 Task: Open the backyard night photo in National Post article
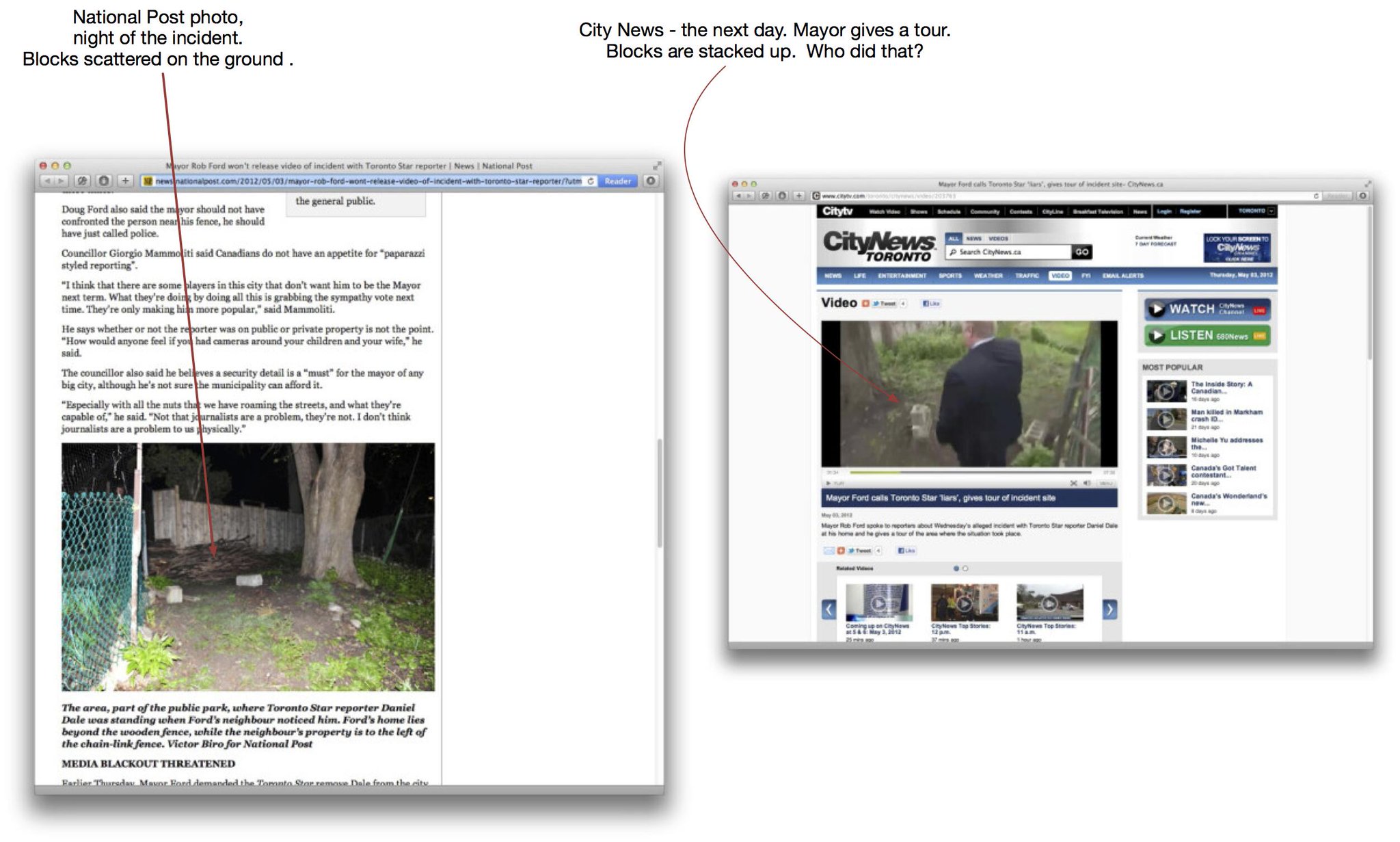point(248,567)
